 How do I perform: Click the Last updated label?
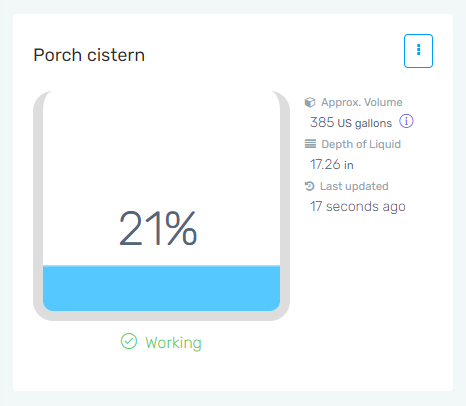[354, 186]
